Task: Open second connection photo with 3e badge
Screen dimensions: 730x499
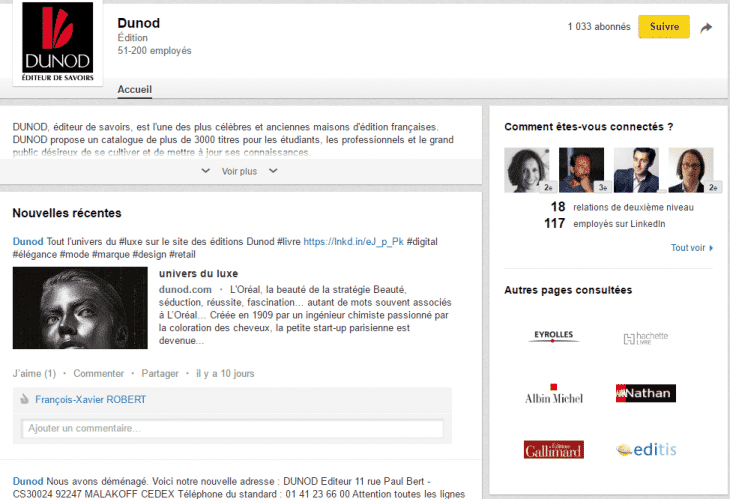Action: pyautogui.click(x=581, y=170)
